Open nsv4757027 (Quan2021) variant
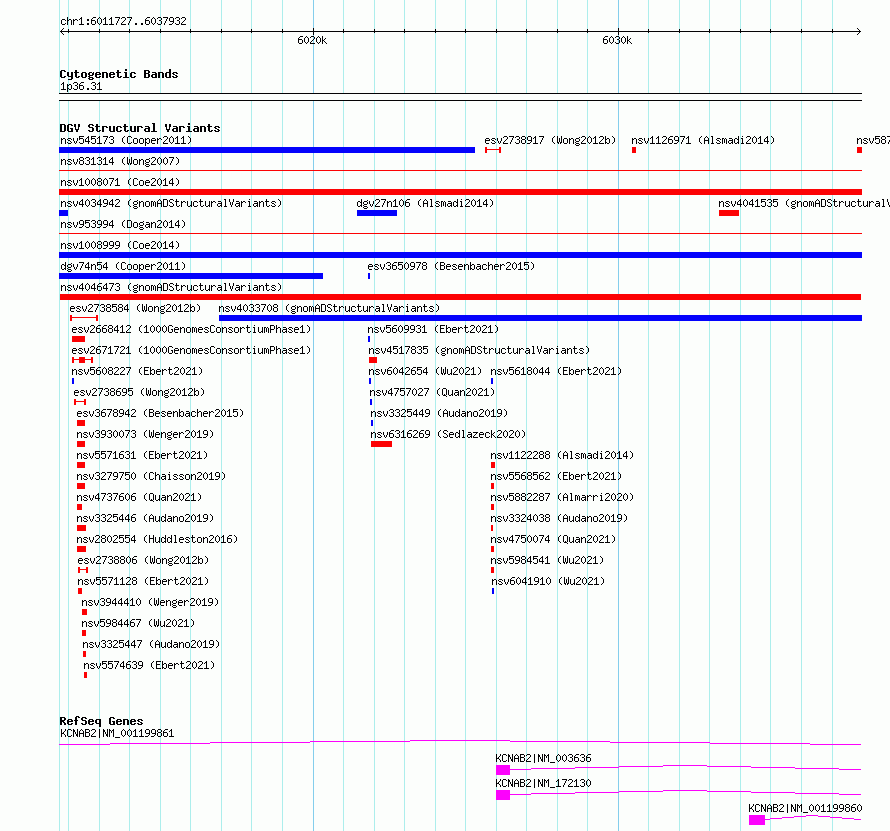The height and width of the screenshot is (831, 890). coord(432,392)
